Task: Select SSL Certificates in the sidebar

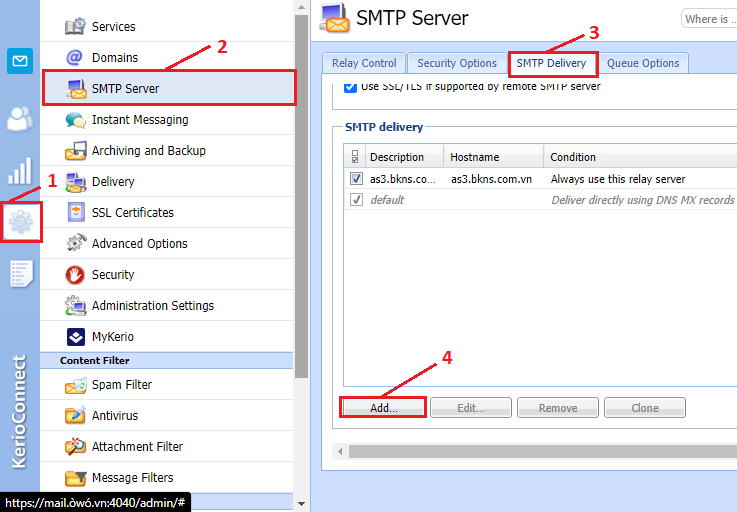Action: click(x=132, y=213)
